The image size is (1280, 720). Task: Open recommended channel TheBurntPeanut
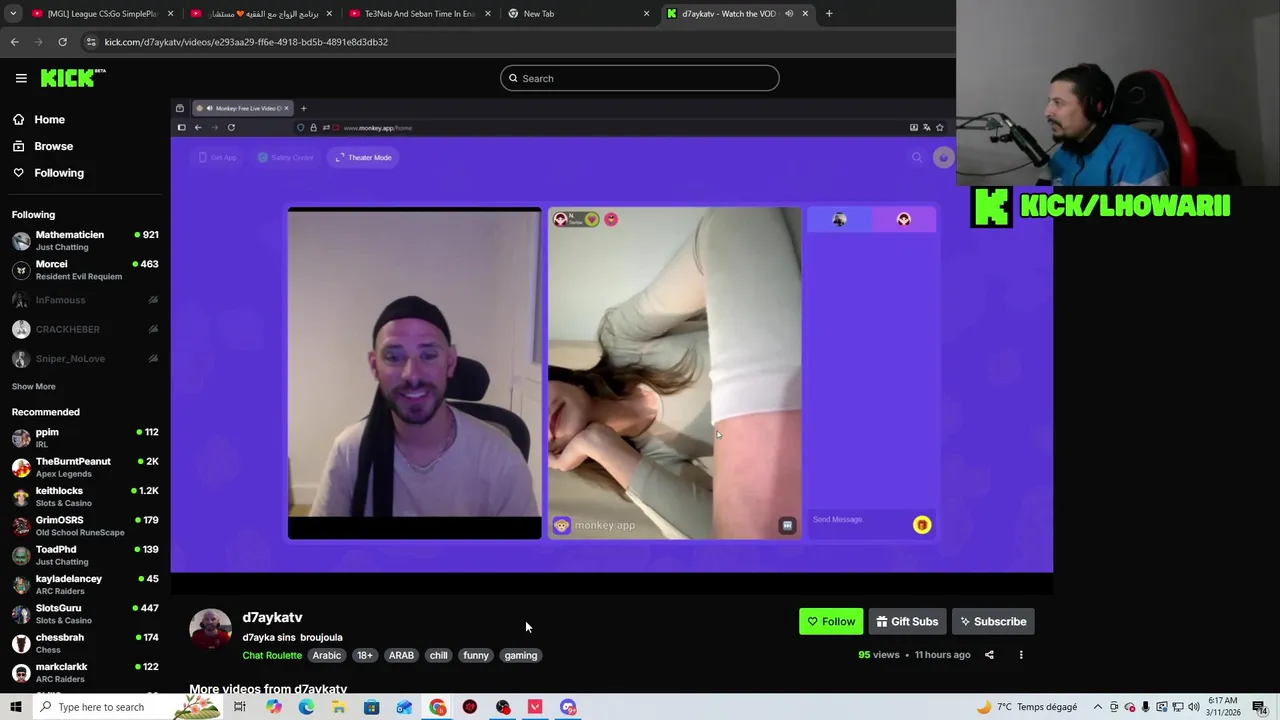(x=85, y=467)
